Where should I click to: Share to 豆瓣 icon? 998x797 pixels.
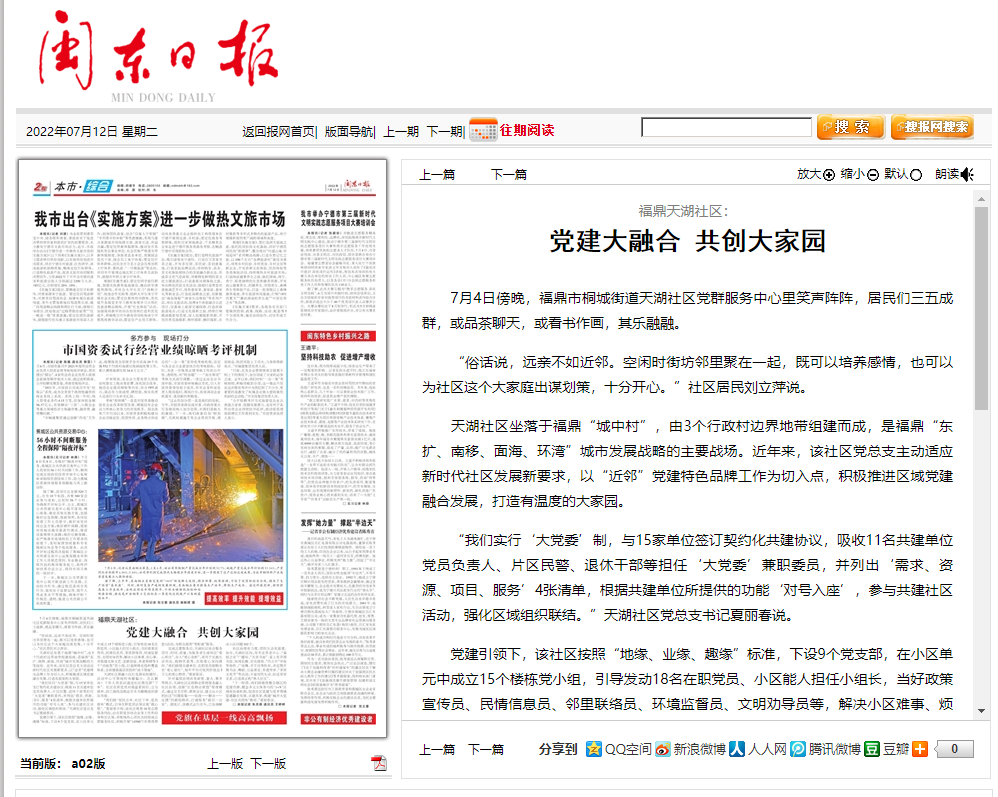click(873, 749)
